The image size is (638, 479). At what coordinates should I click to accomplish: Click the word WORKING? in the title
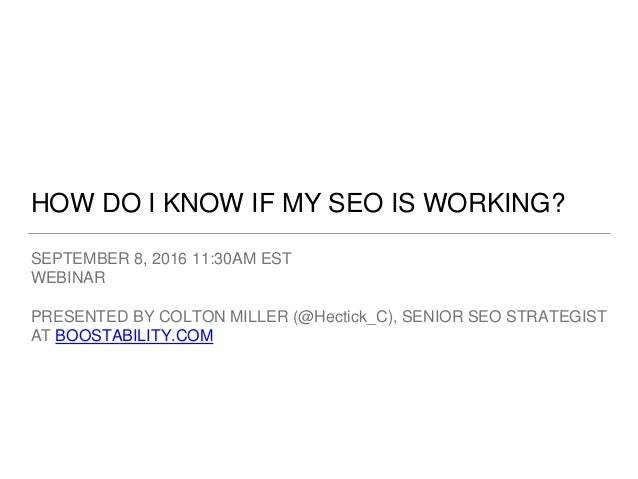tap(494, 203)
